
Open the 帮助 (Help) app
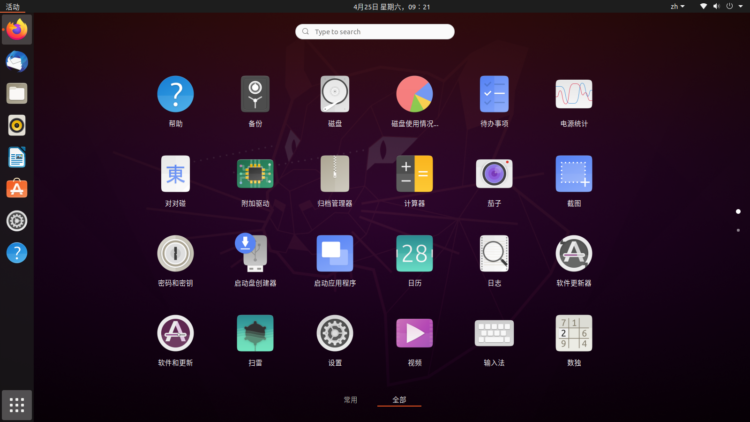175,95
